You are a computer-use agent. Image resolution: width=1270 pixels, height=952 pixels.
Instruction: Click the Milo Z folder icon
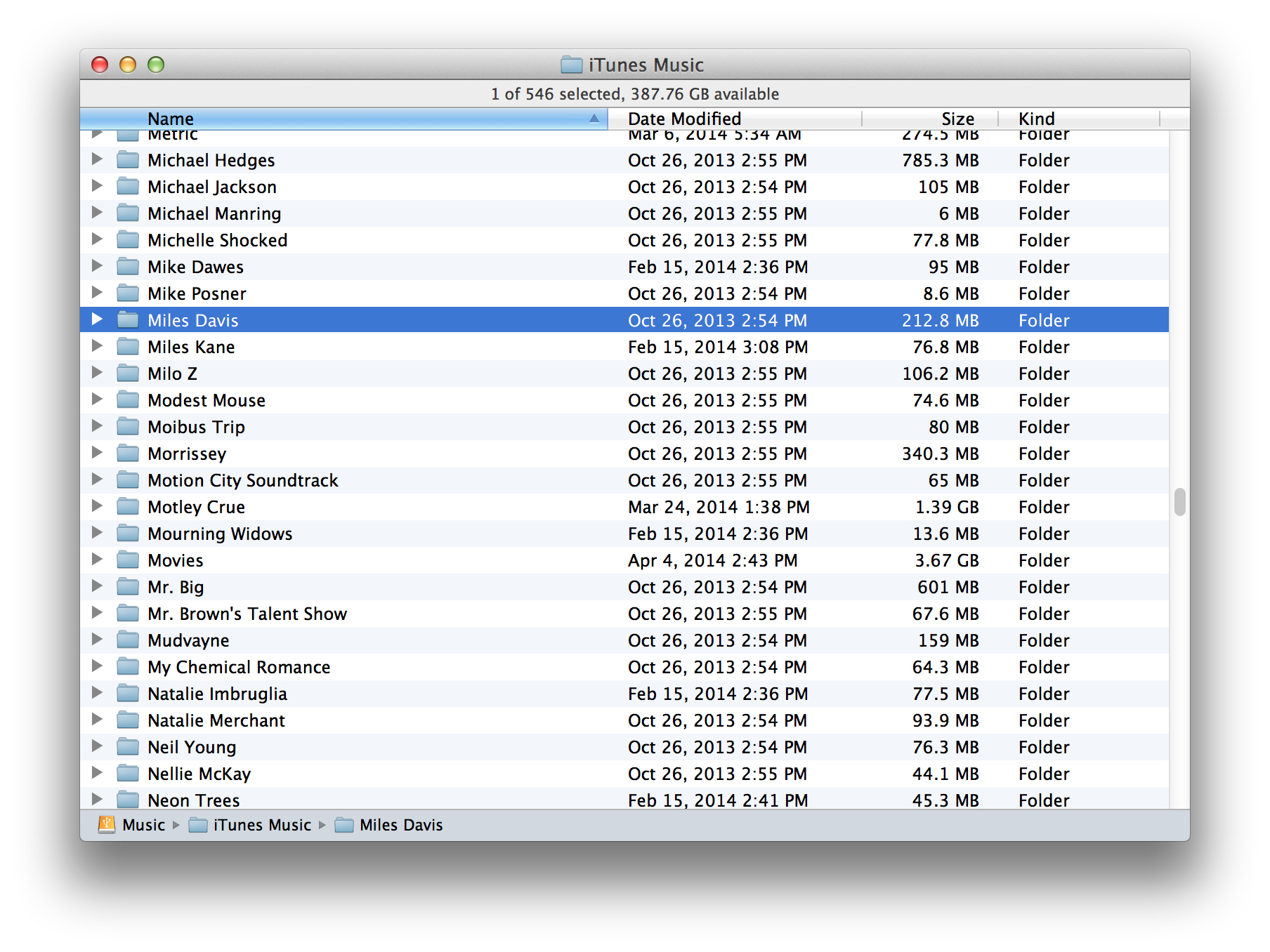tap(128, 373)
